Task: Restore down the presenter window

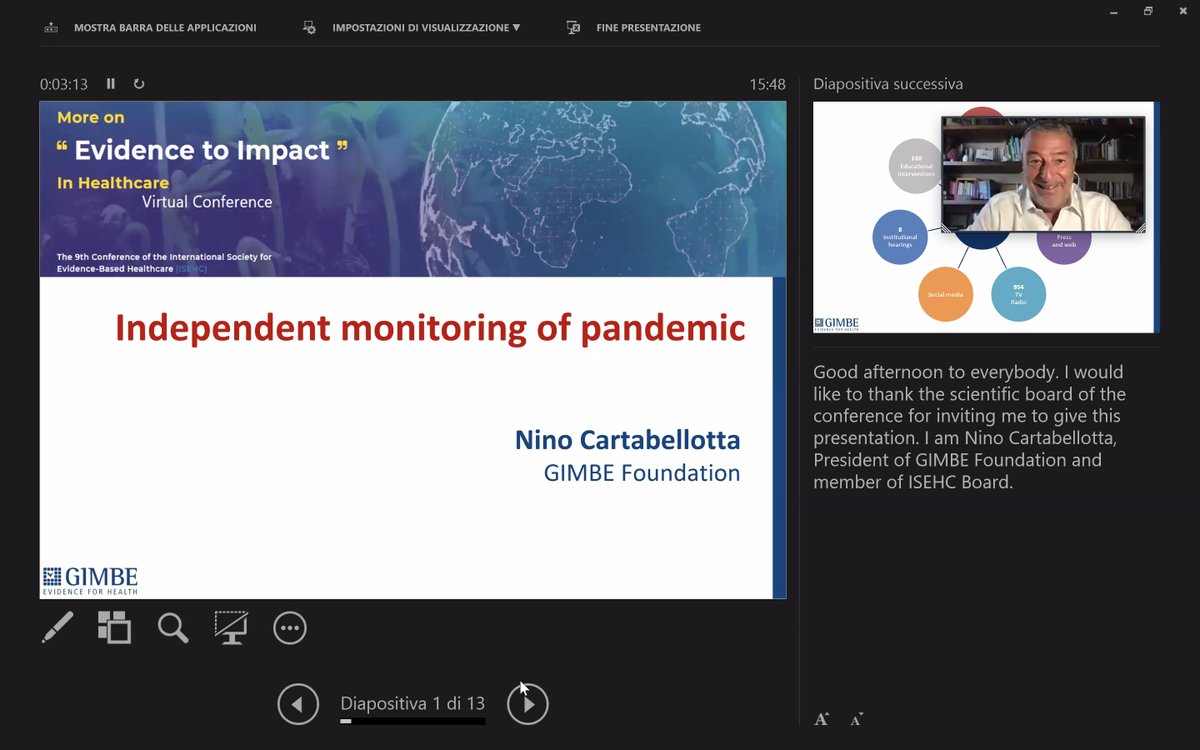Action: click(1148, 11)
